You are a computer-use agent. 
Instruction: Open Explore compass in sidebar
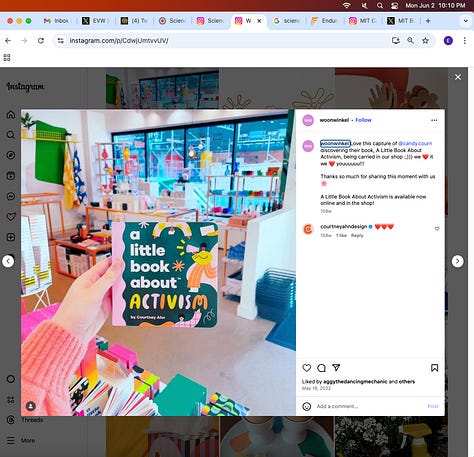[x=11, y=155]
